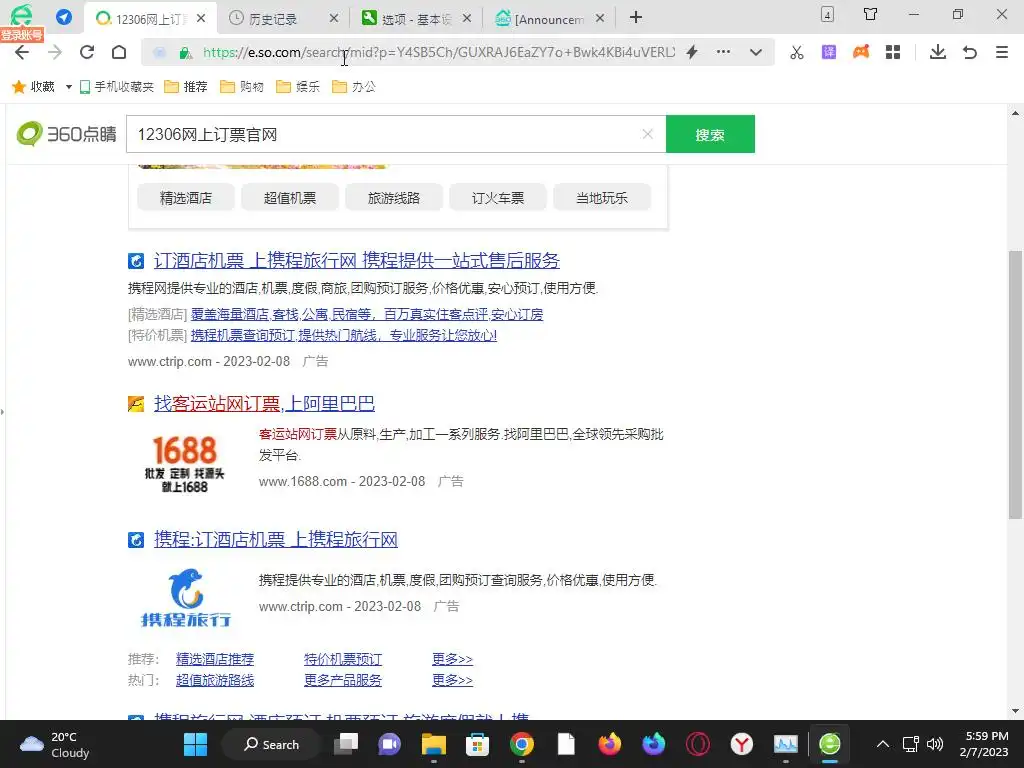Click the 360 browser logo icon
Screen dimensions: 1024x768
pyautogui.click(x=22, y=14)
